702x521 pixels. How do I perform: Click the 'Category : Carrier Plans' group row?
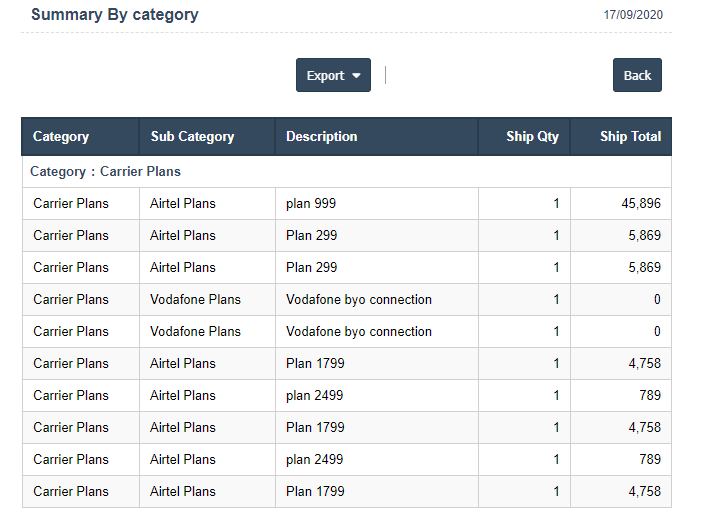(x=106, y=172)
